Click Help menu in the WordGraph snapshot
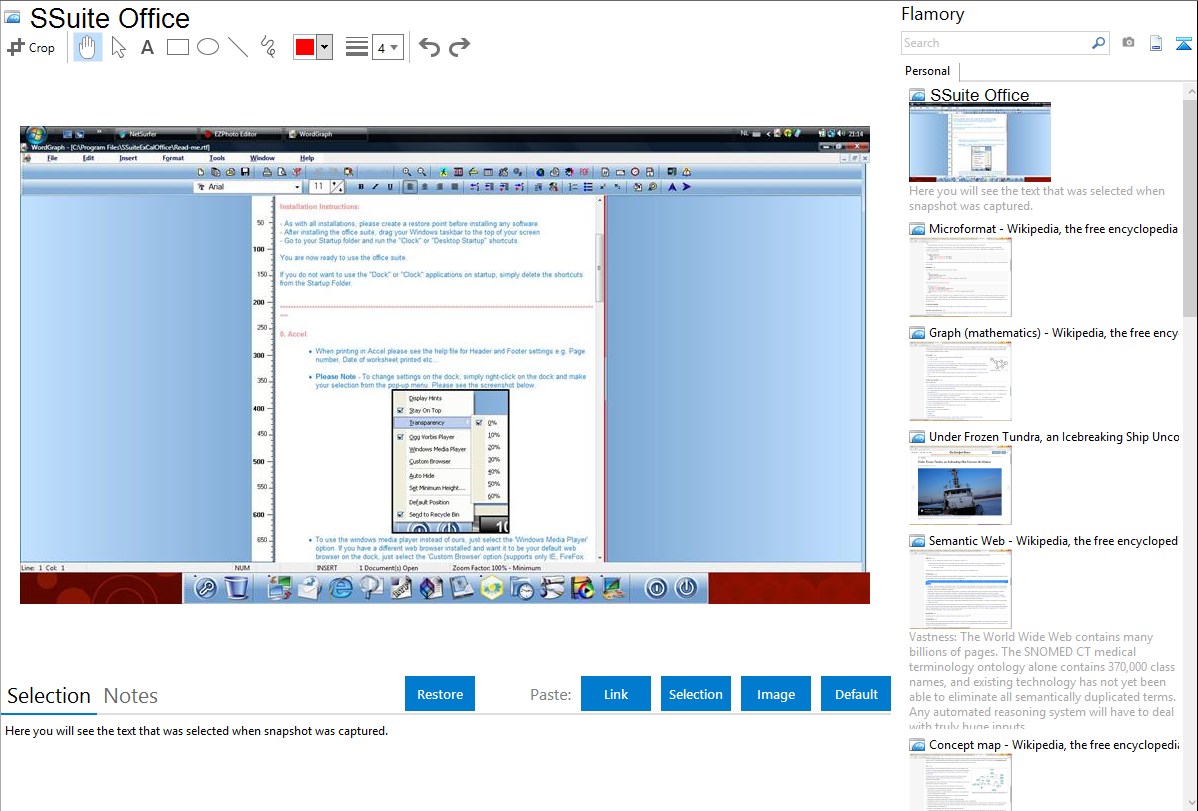The height and width of the screenshot is (811, 1198). pyautogui.click(x=307, y=158)
